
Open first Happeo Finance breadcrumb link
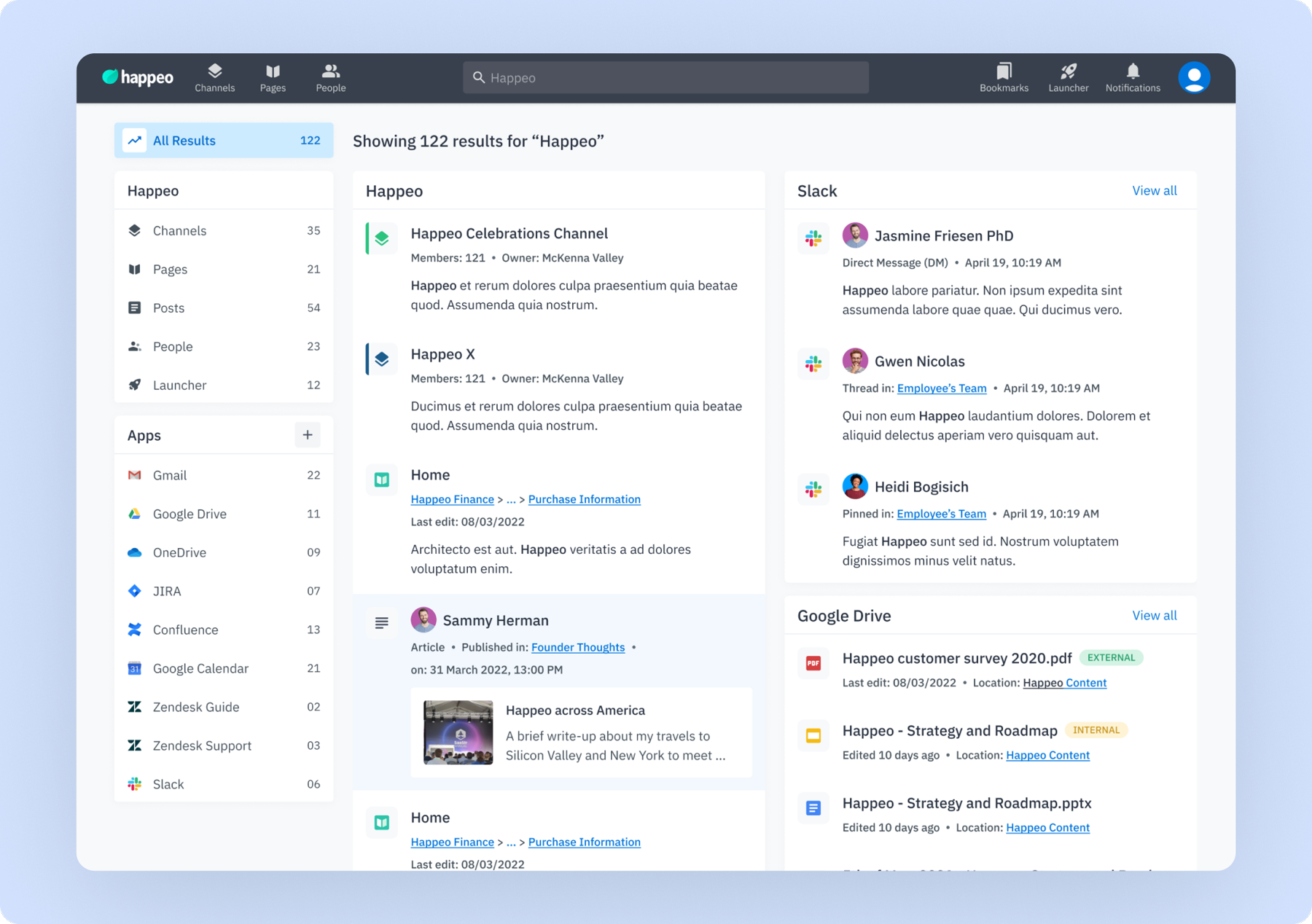[452, 499]
